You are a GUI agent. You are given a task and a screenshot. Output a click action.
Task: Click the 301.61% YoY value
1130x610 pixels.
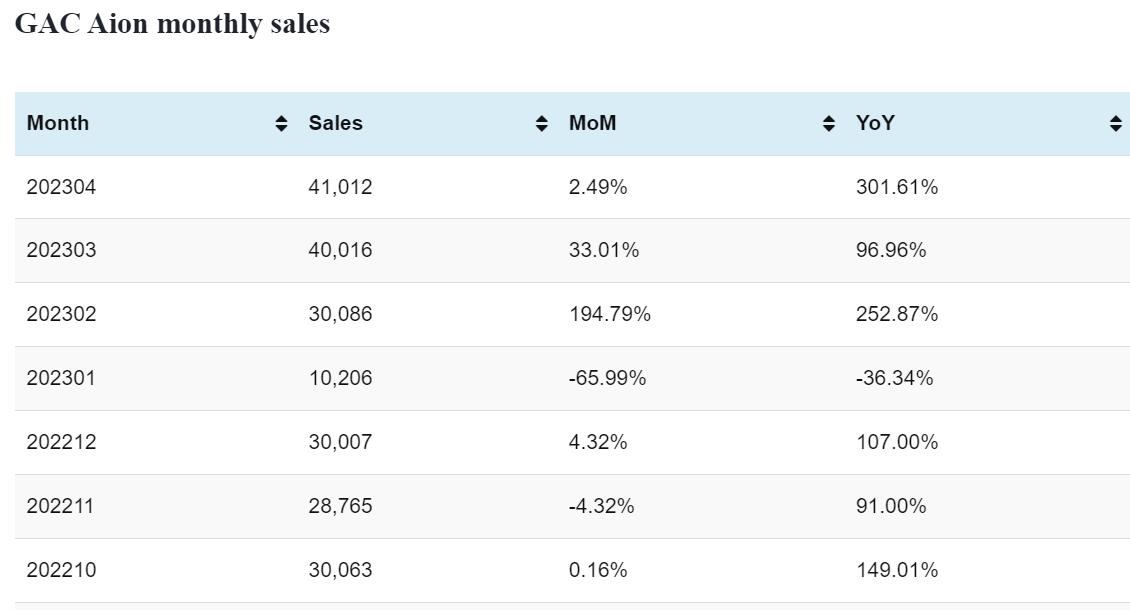pos(897,187)
